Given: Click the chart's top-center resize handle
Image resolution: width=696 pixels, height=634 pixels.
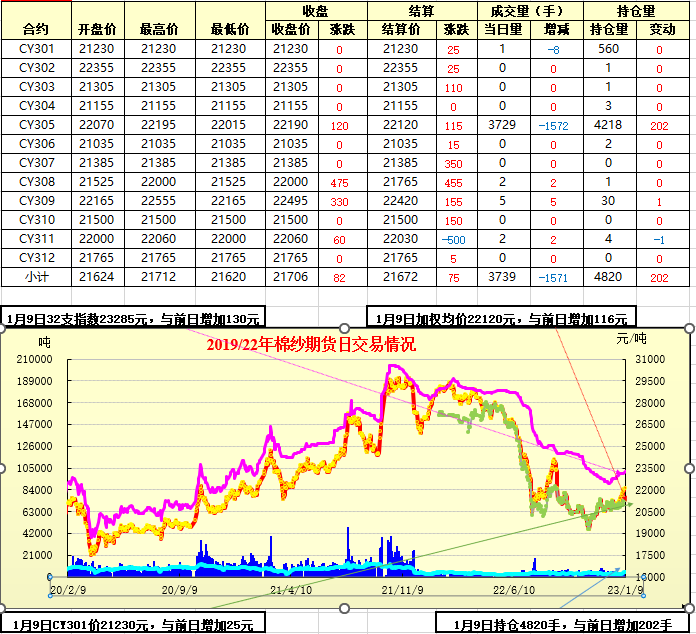Looking at the screenshot, I should [346, 327].
